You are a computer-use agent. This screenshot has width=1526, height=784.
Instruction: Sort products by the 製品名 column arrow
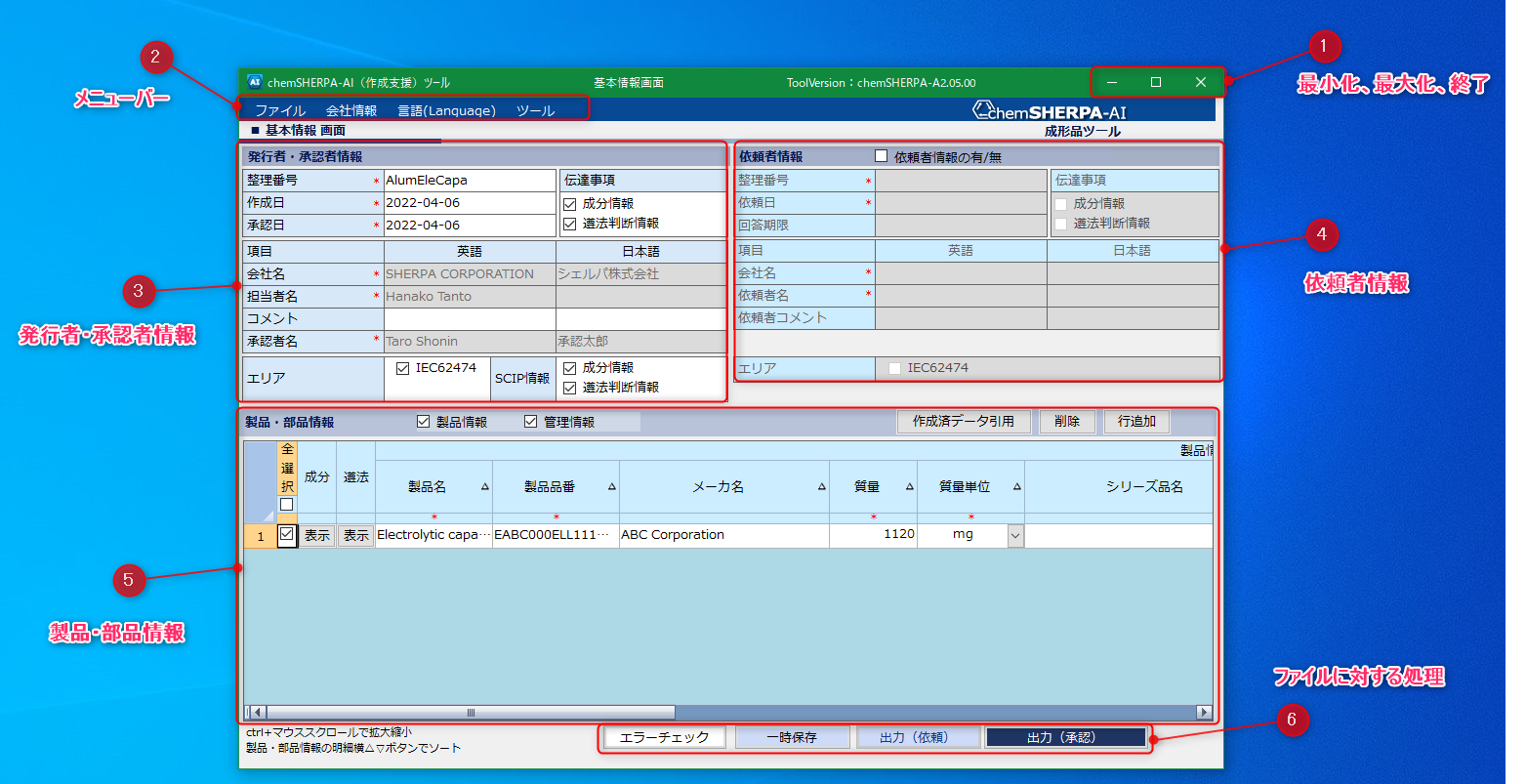click(x=485, y=486)
